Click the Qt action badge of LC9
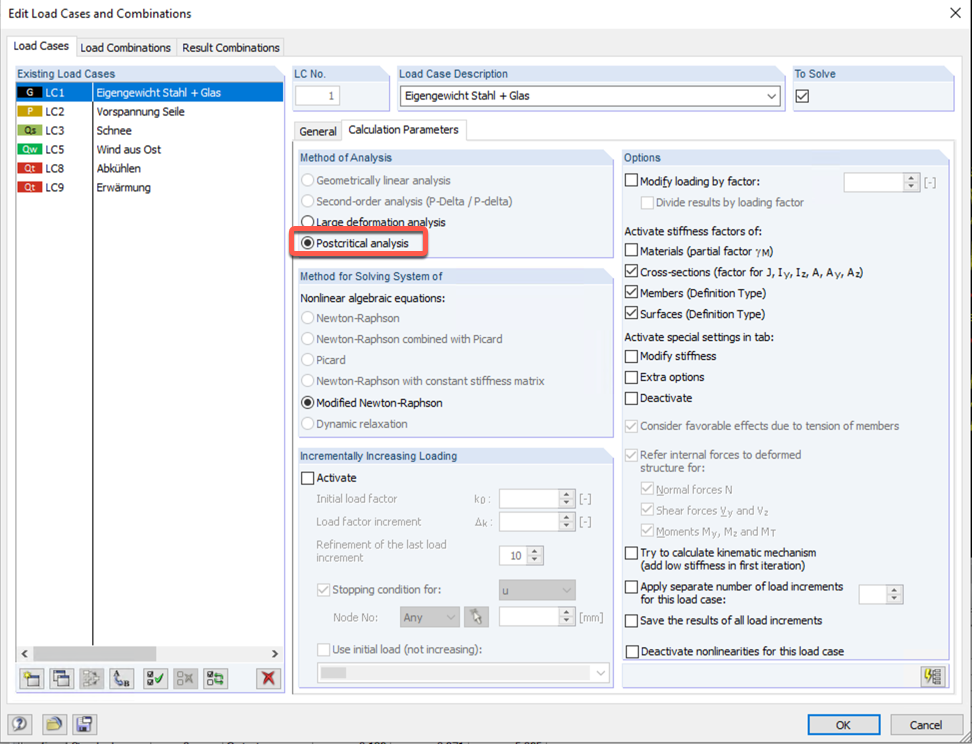 (x=30, y=187)
